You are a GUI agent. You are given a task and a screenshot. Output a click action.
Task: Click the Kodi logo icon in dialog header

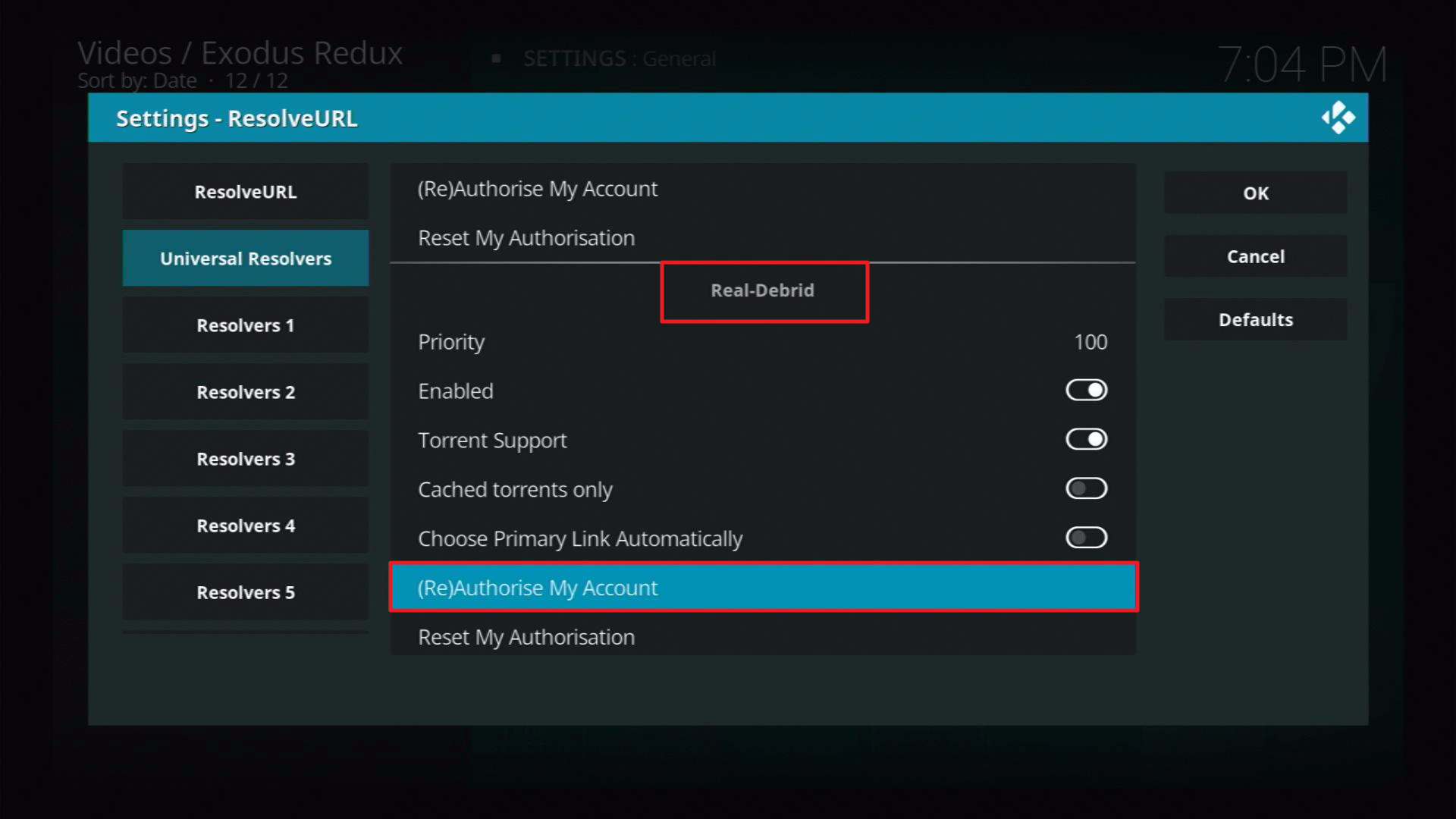click(x=1338, y=118)
